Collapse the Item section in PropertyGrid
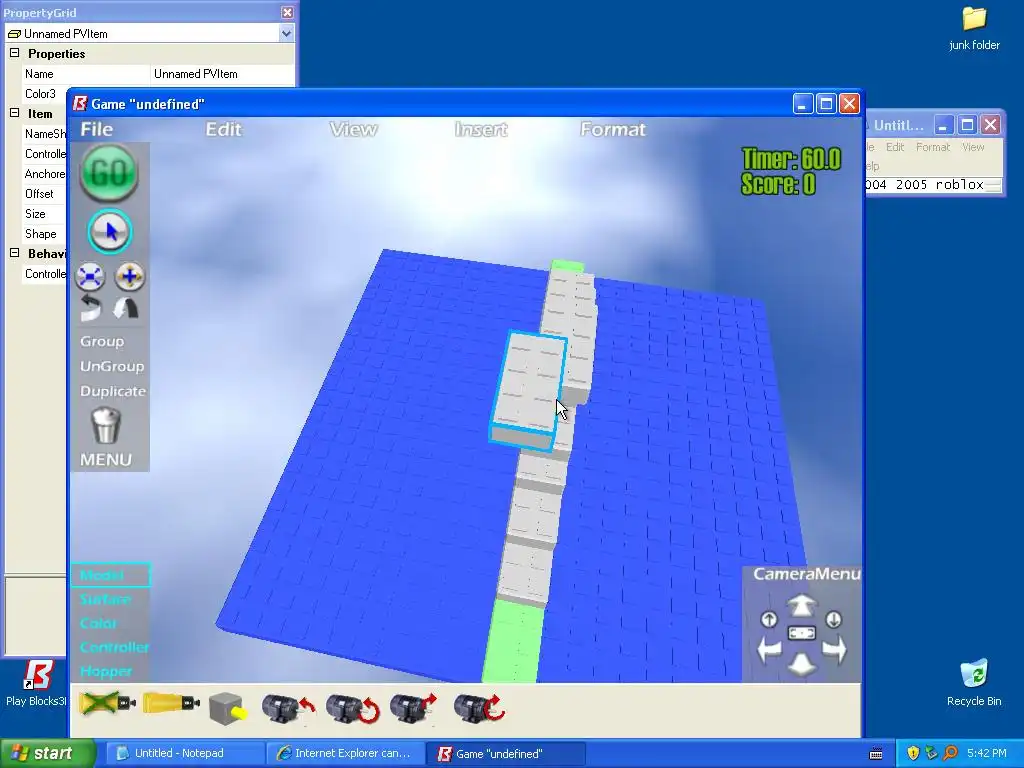The width and height of the screenshot is (1024, 768). pyautogui.click(x=14, y=113)
